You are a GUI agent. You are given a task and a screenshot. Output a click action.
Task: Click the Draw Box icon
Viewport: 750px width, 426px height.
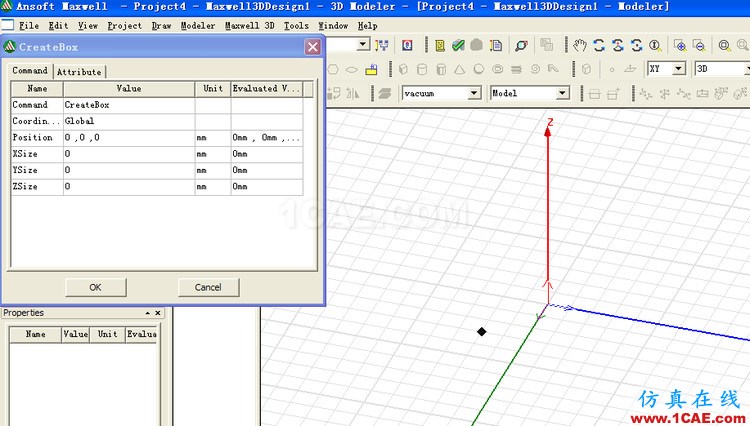point(403,69)
